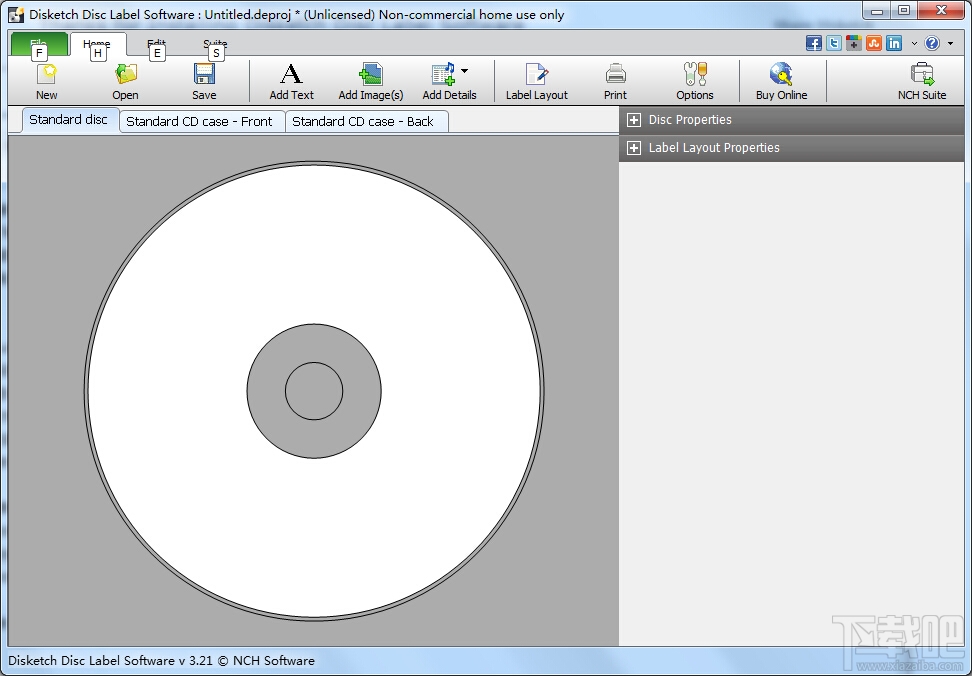Select the Standard CD case - Front tab
972x676 pixels.
200,121
